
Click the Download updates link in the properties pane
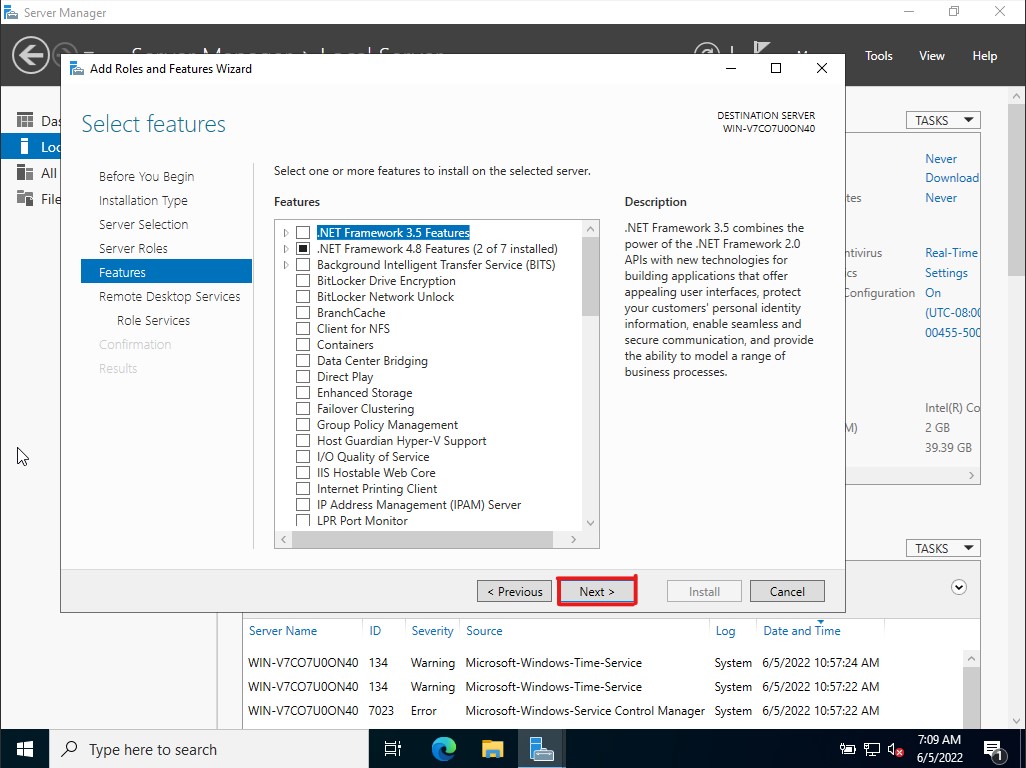tap(951, 177)
